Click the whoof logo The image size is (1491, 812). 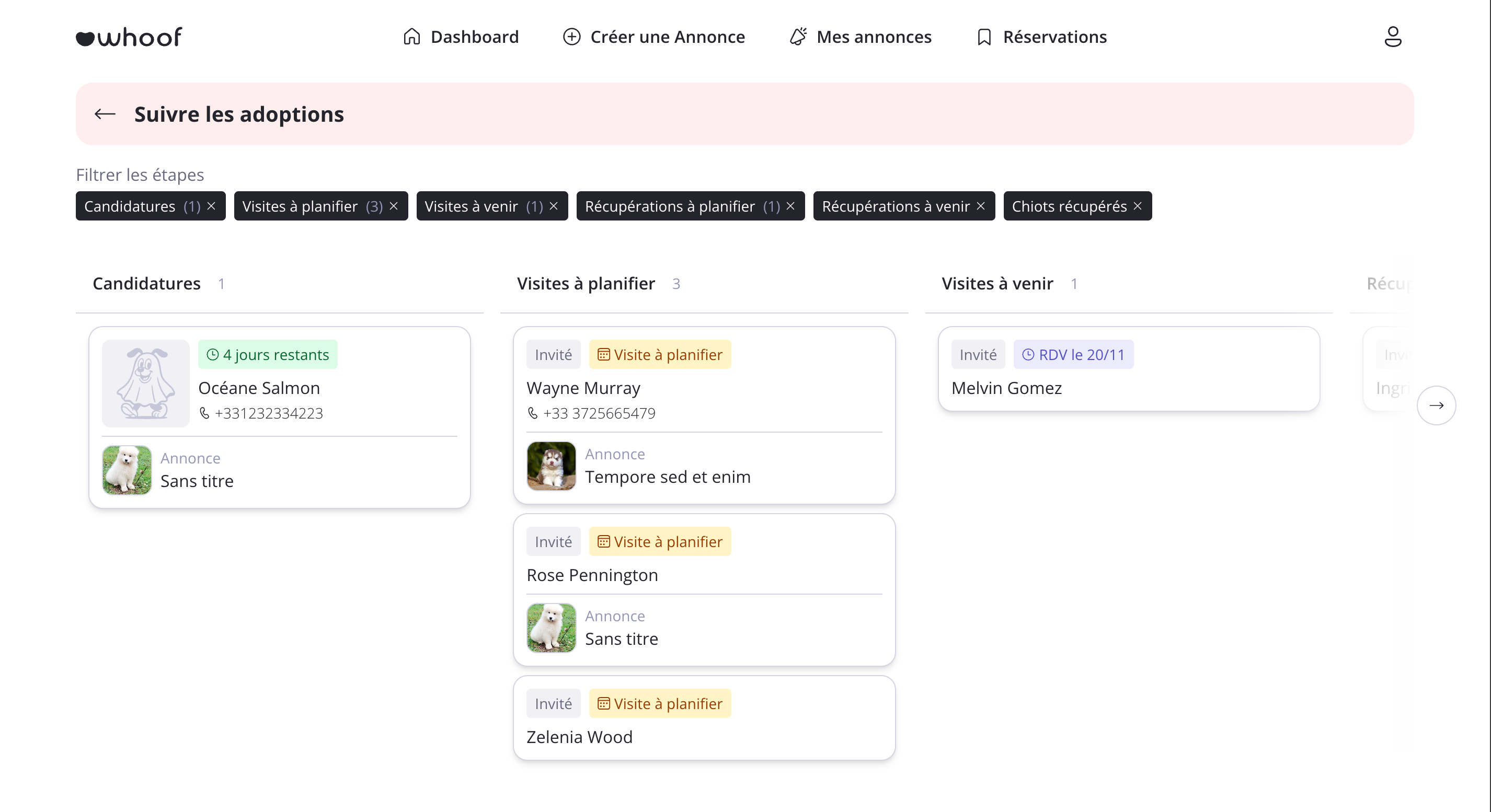click(x=129, y=37)
